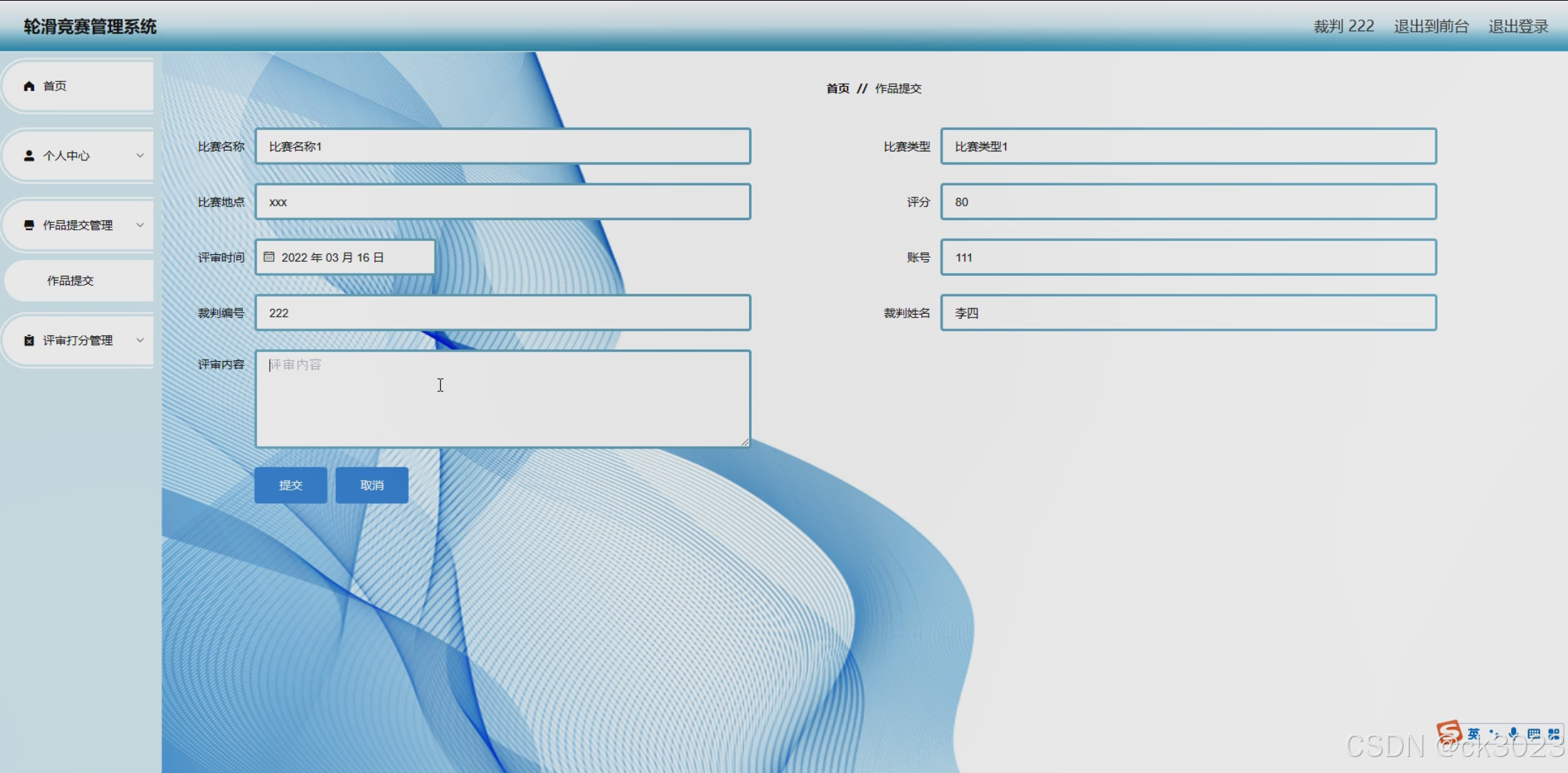This screenshot has height=773, width=1568.
Task: Open calendar icon in 评审时间 field
Action: (x=269, y=257)
